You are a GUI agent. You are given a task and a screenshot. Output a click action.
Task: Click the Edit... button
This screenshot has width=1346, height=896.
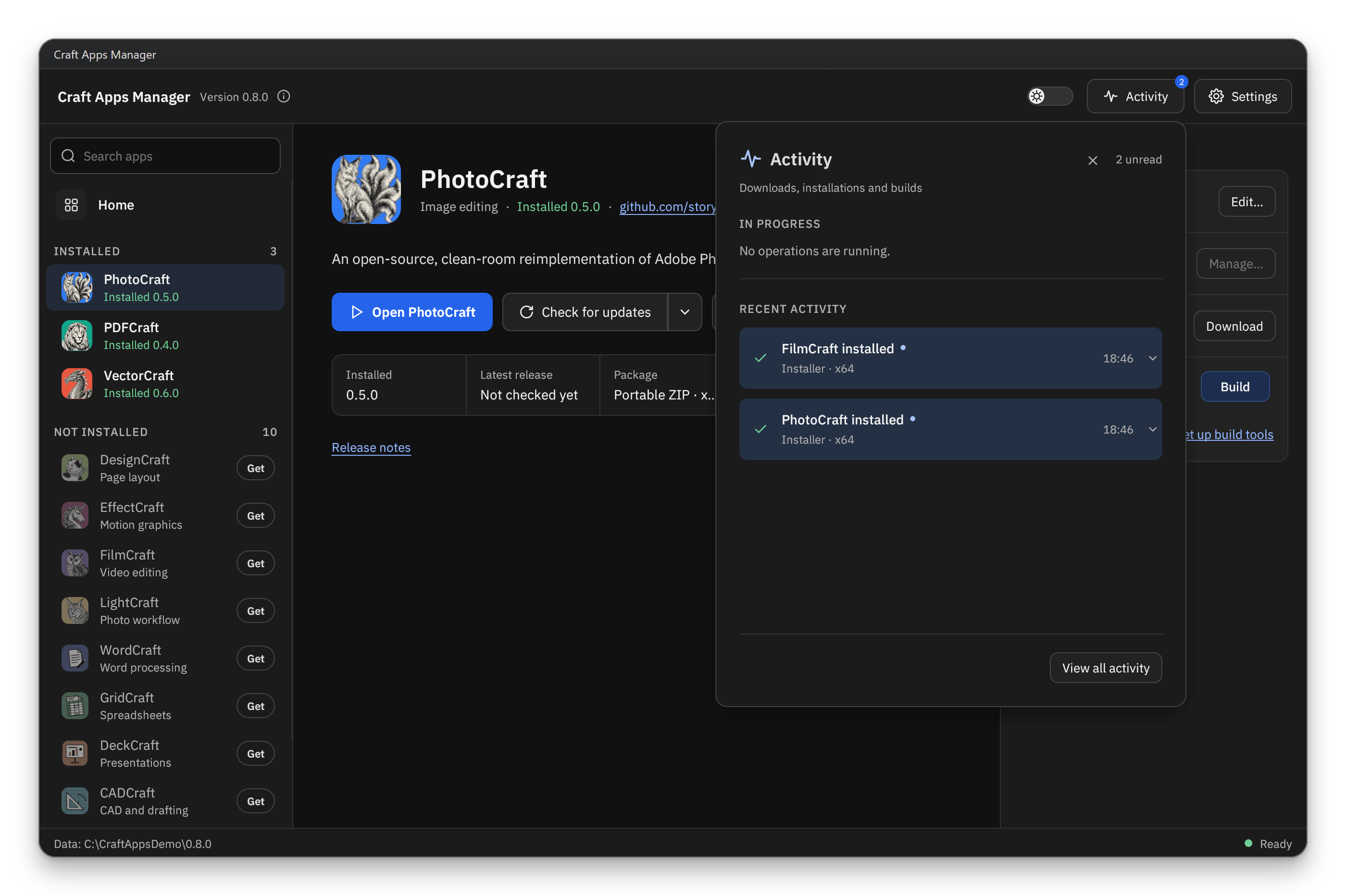1246,202
